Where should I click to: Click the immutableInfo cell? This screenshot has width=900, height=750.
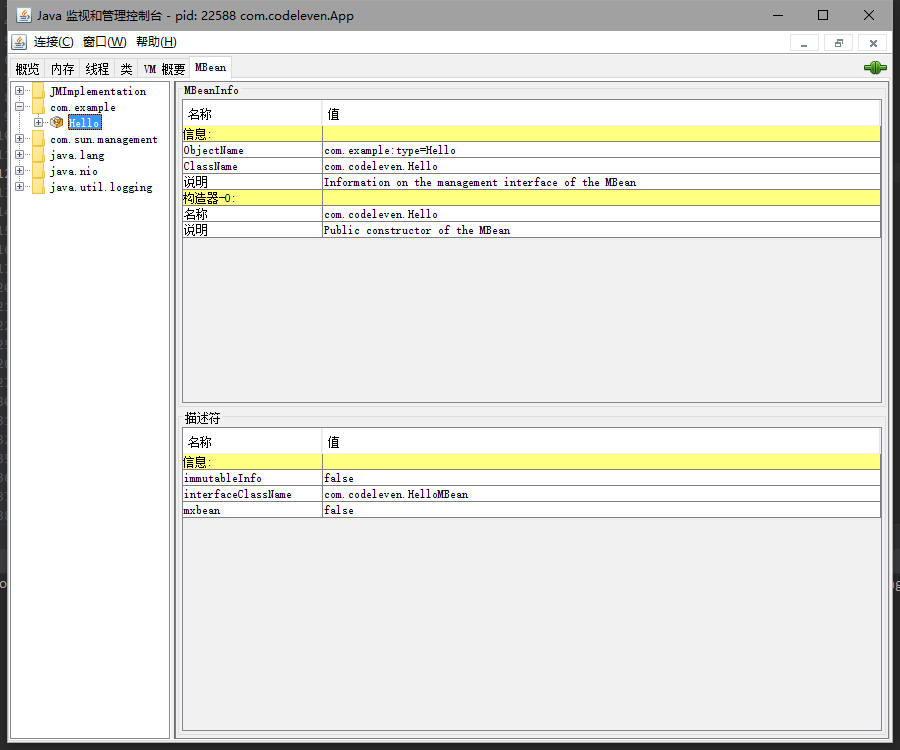pos(253,478)
